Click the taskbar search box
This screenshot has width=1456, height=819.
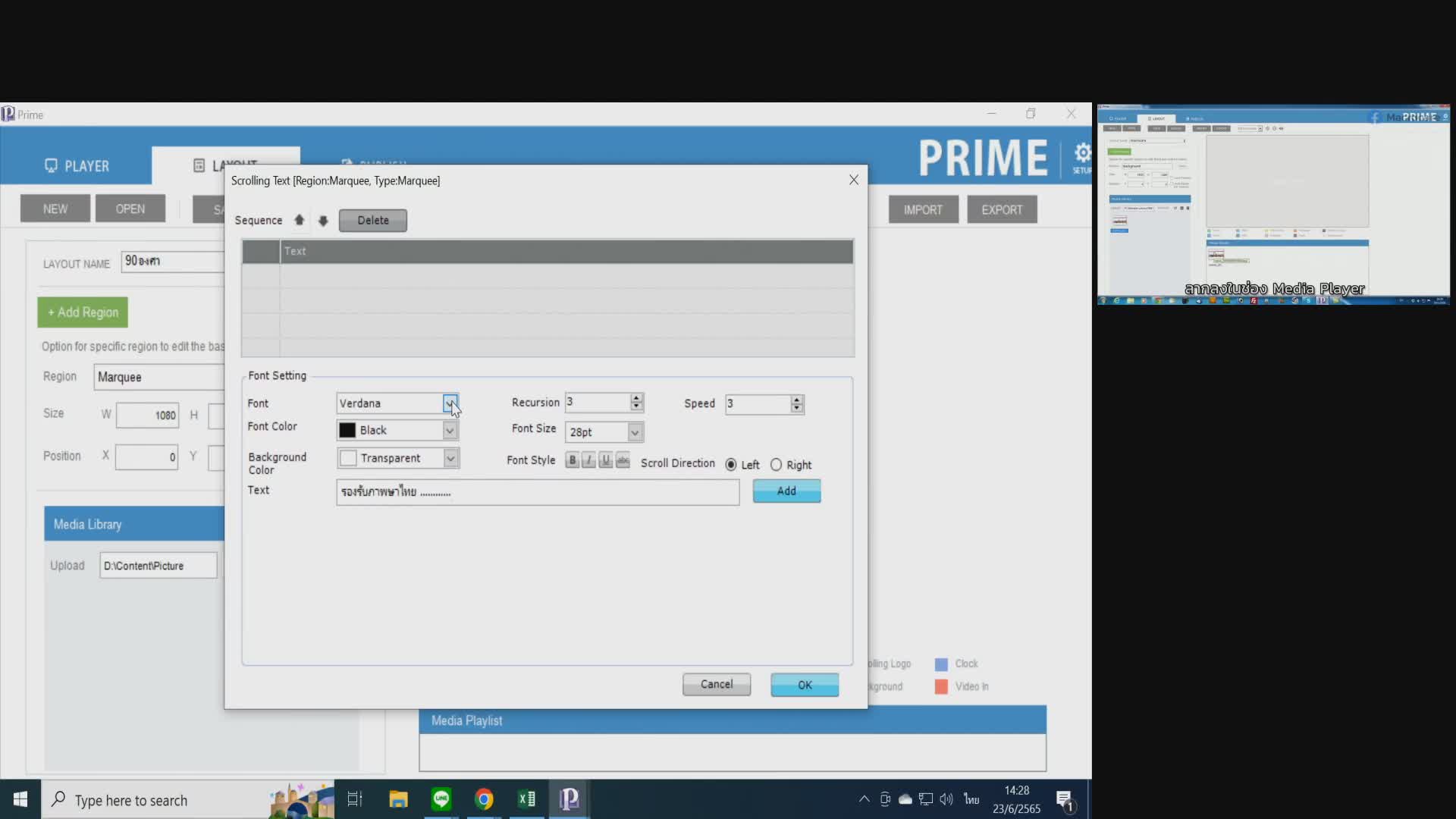[x=187, y=800]
